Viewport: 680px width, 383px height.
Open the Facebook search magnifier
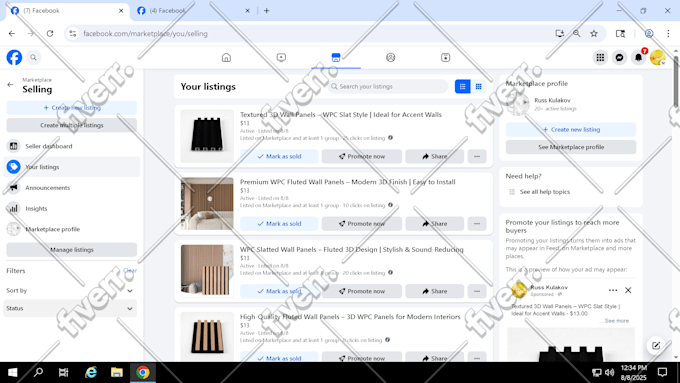tap(33, 57)
